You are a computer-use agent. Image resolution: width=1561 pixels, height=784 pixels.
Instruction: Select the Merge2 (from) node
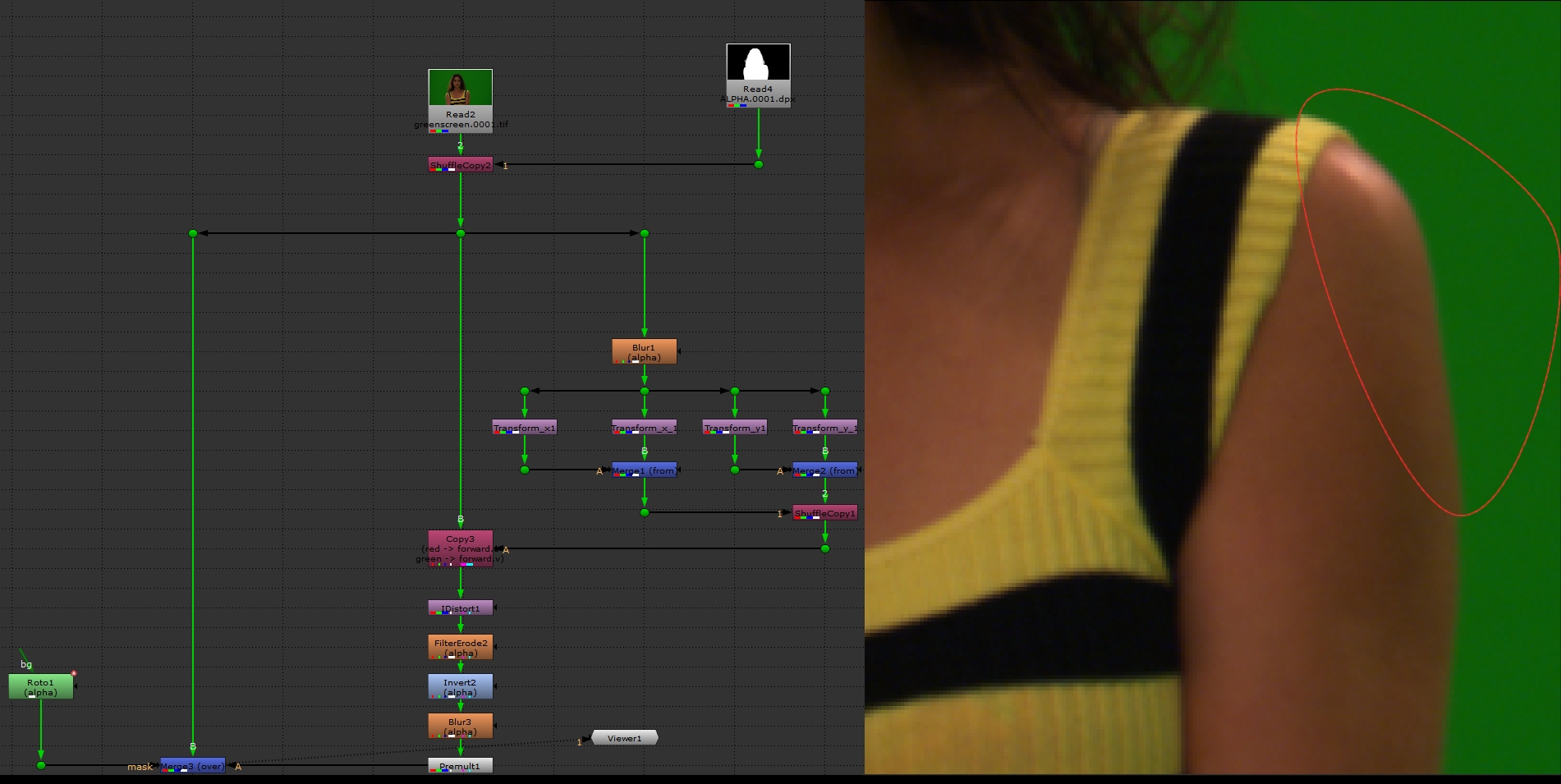pyautogui.click(x=824, y=470)
